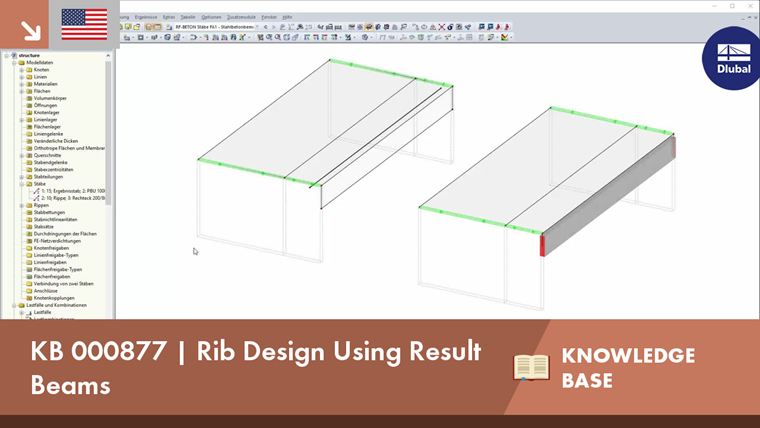
Task: Select member 1 Ergebnisstab entry
Action: click(73, 191)
